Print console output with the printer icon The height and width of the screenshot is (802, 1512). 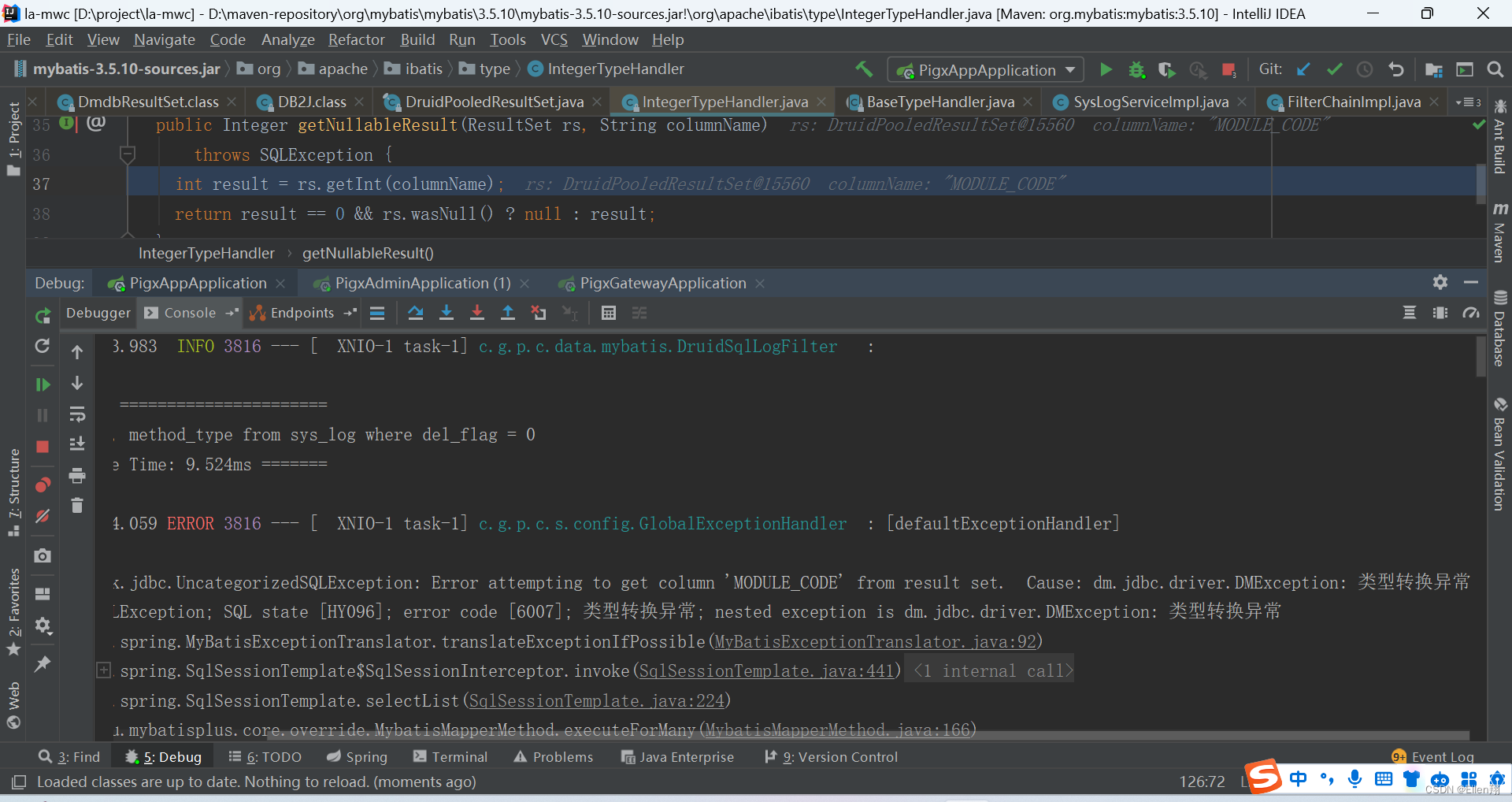[x=77, y=475]
